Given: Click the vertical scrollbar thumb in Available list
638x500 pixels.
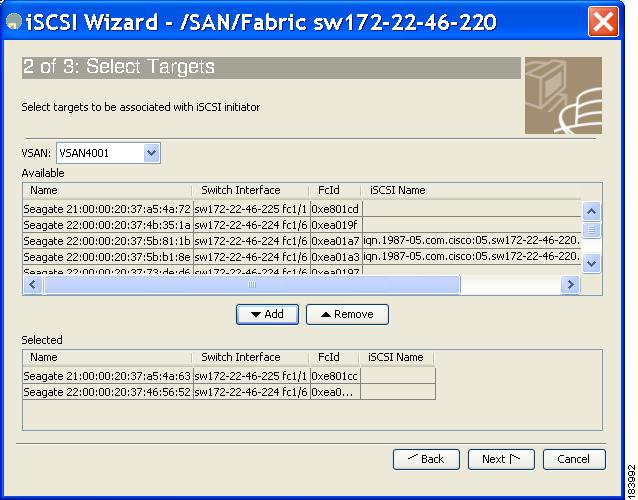Looking at the screenshot, I should [591, 230].
